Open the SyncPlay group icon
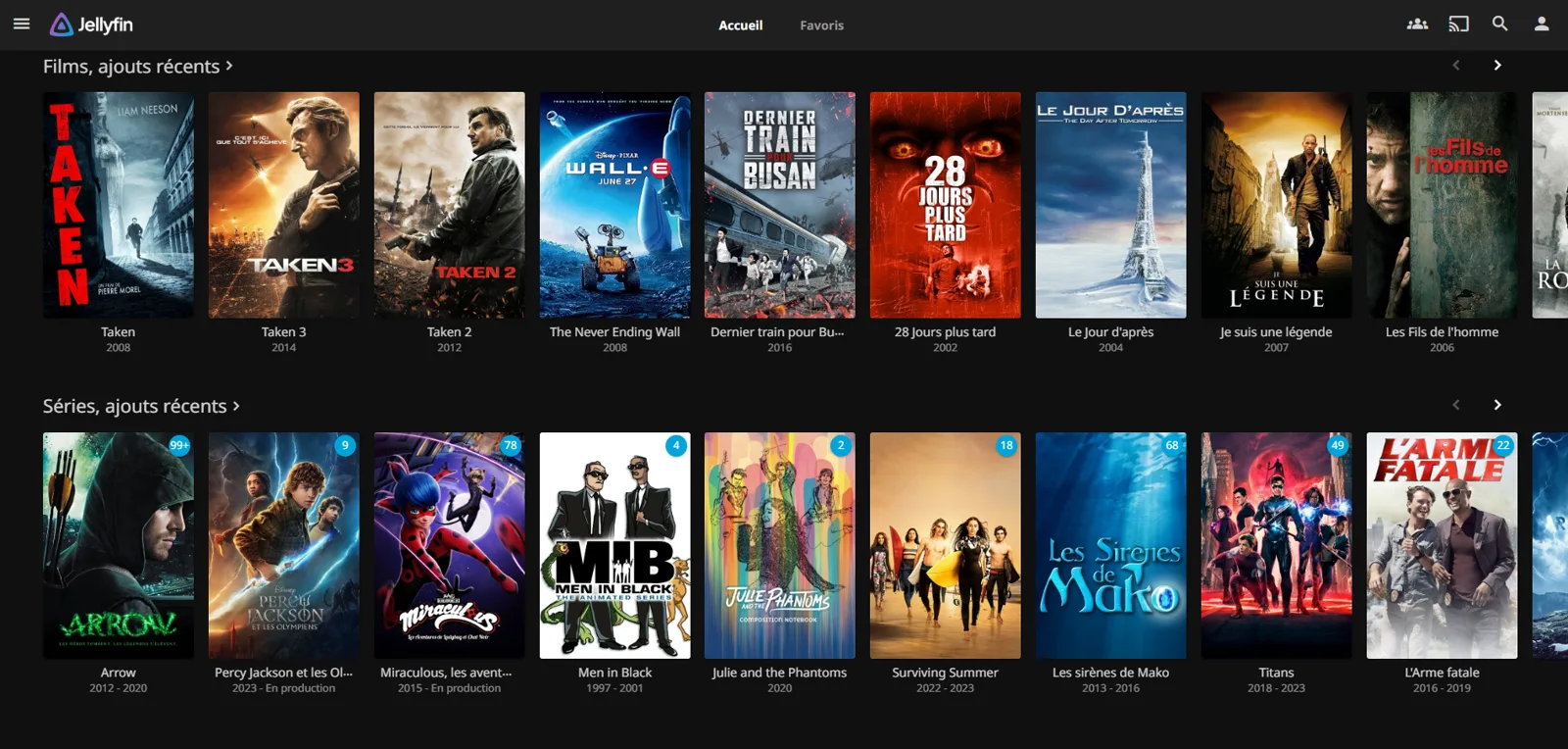Image resolution: width=1568 pixels, height=749 pixels. point(1417,25)
